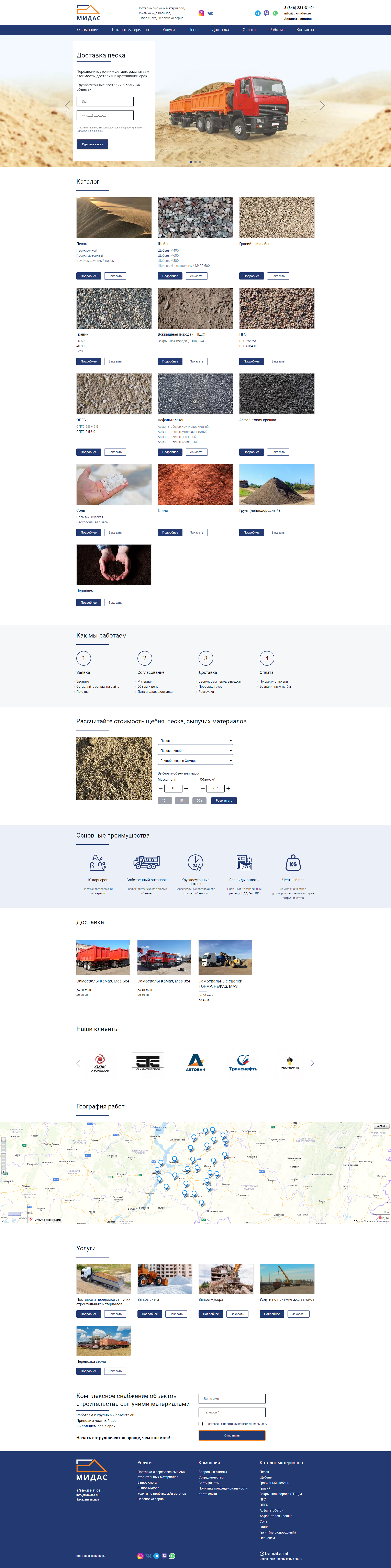391x1568 pixels.
Task: Open О компании menu item
Action: pos(88,30)
